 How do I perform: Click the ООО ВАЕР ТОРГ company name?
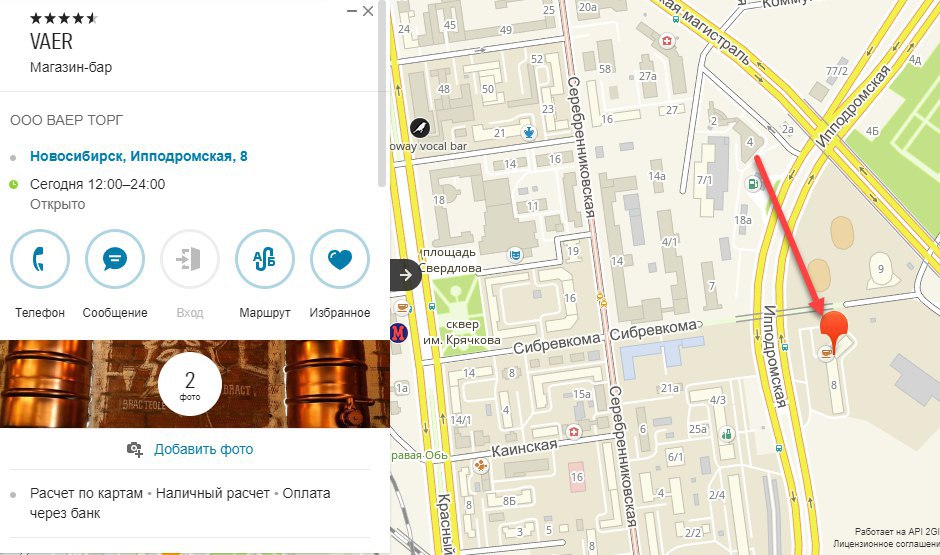[x=67, y=120]
